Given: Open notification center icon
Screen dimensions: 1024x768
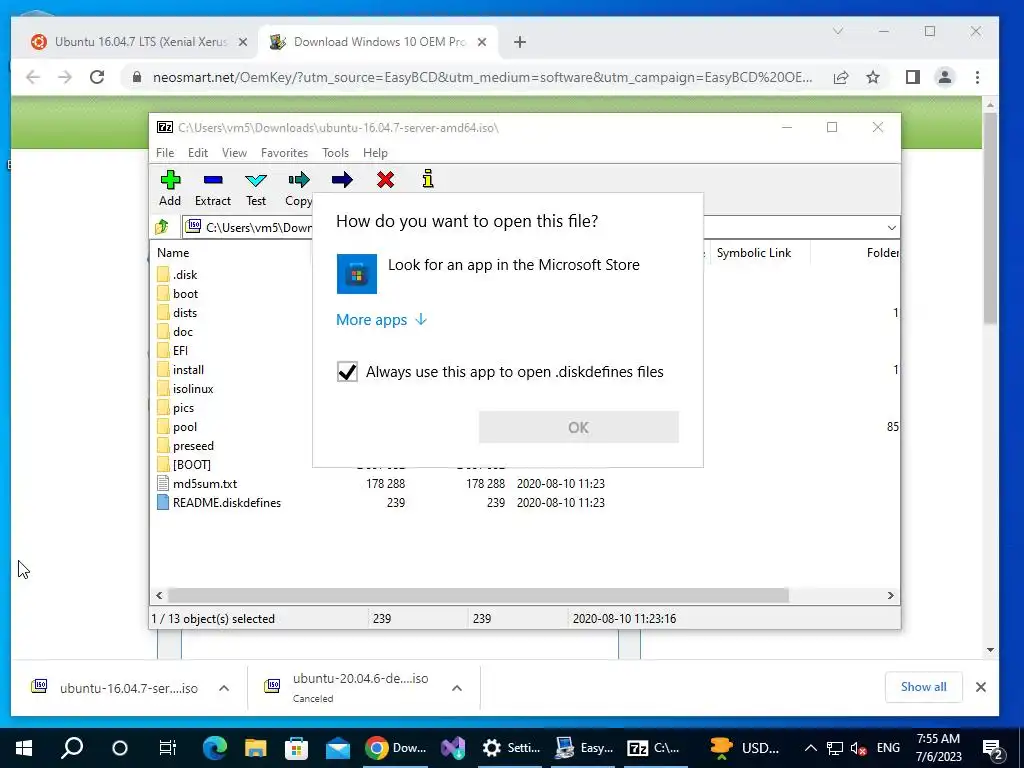Looking at the screenshot, I should (x=993, y=749).
